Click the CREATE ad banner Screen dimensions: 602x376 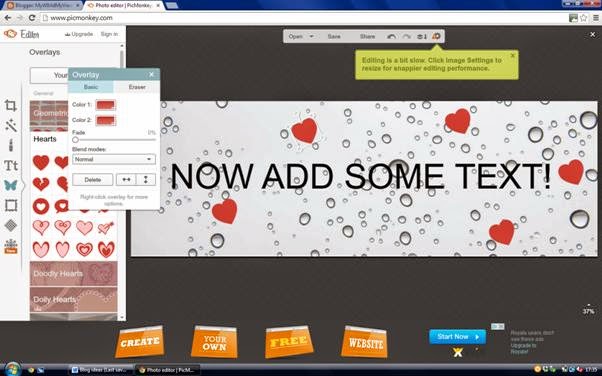(x=140, y=342)
